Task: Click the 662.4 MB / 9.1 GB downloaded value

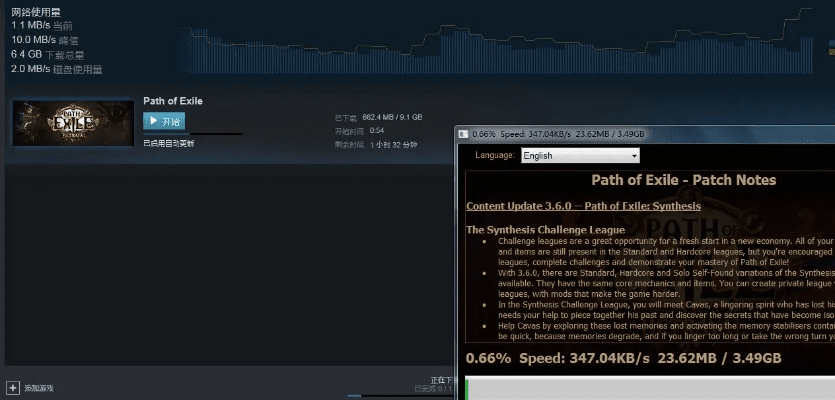Action: (391, 117)
